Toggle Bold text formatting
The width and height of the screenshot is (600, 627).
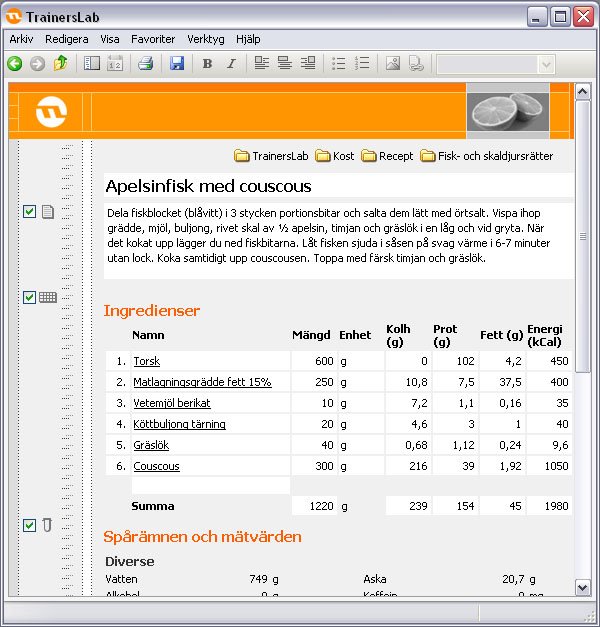207,64
